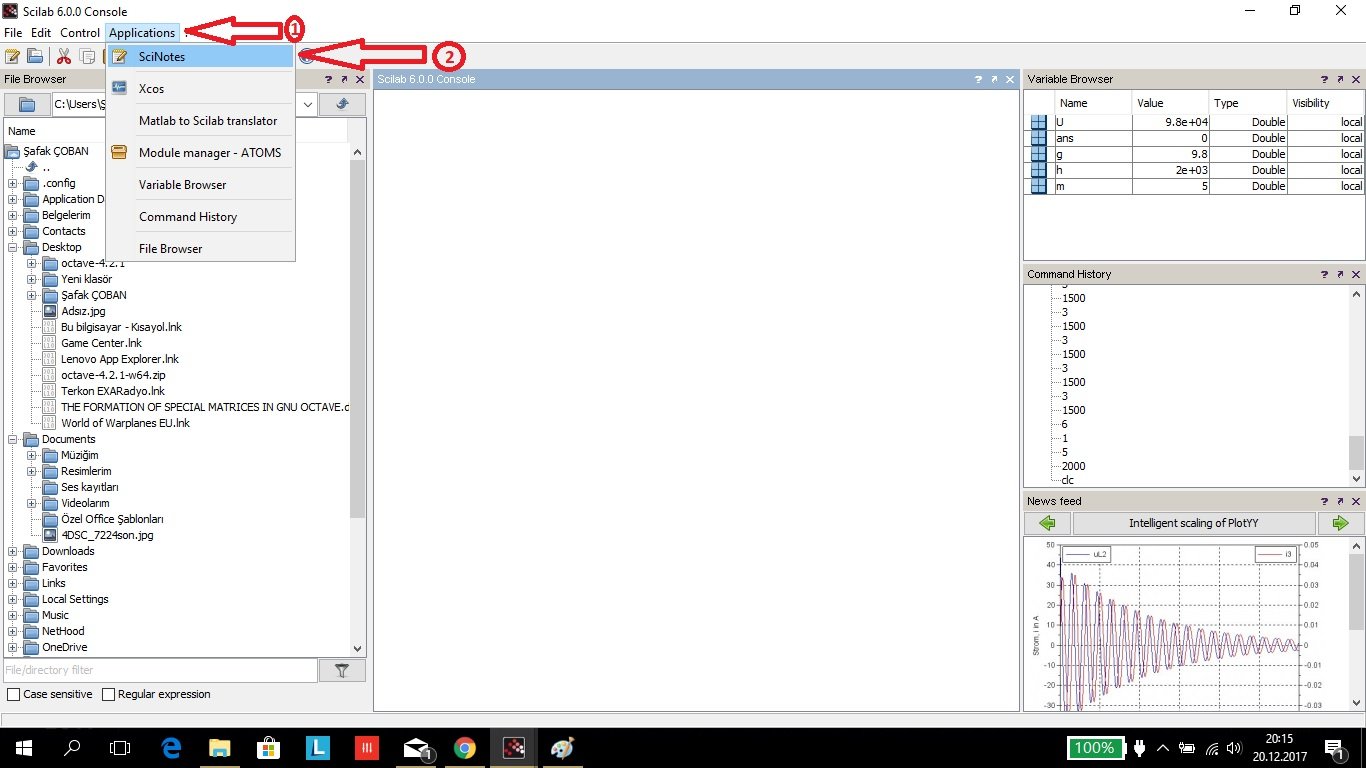1366x768 pixels.
Task: Select file octave-4.2.1-w64.zip
Action: tap(113, 375)
